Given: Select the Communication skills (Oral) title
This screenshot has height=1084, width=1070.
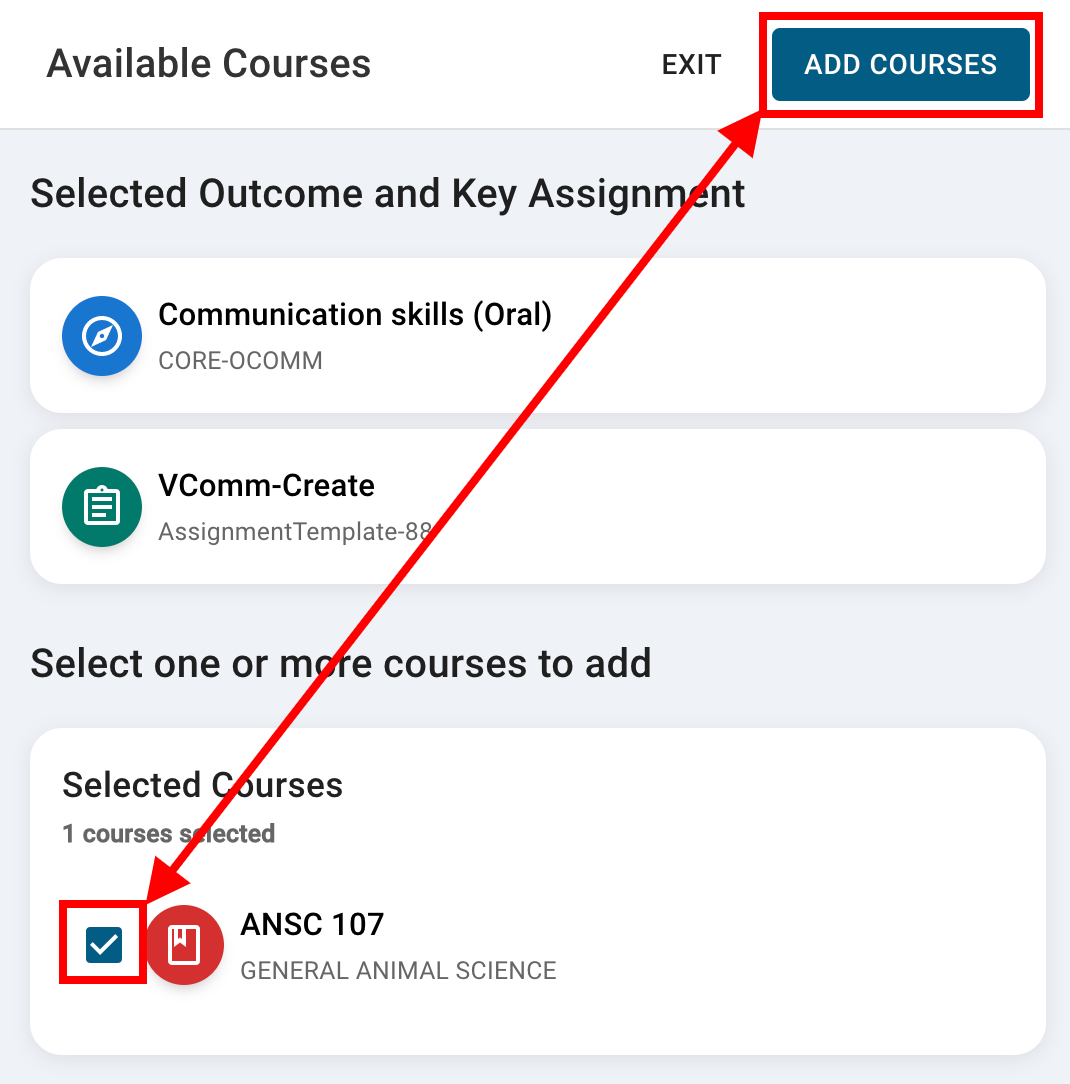Looking at the screenshot, I should [x=355, y=315].
